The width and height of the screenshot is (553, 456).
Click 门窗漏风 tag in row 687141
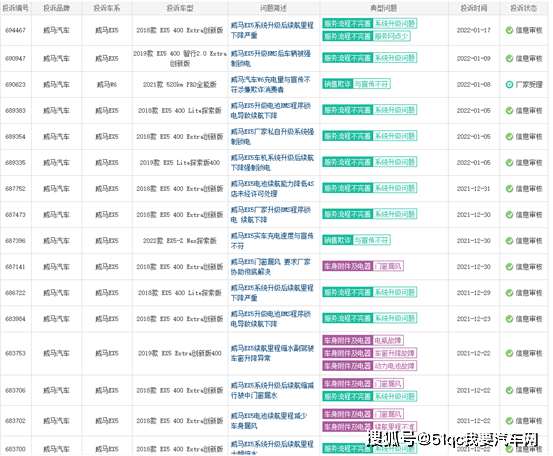click(388, 266)
